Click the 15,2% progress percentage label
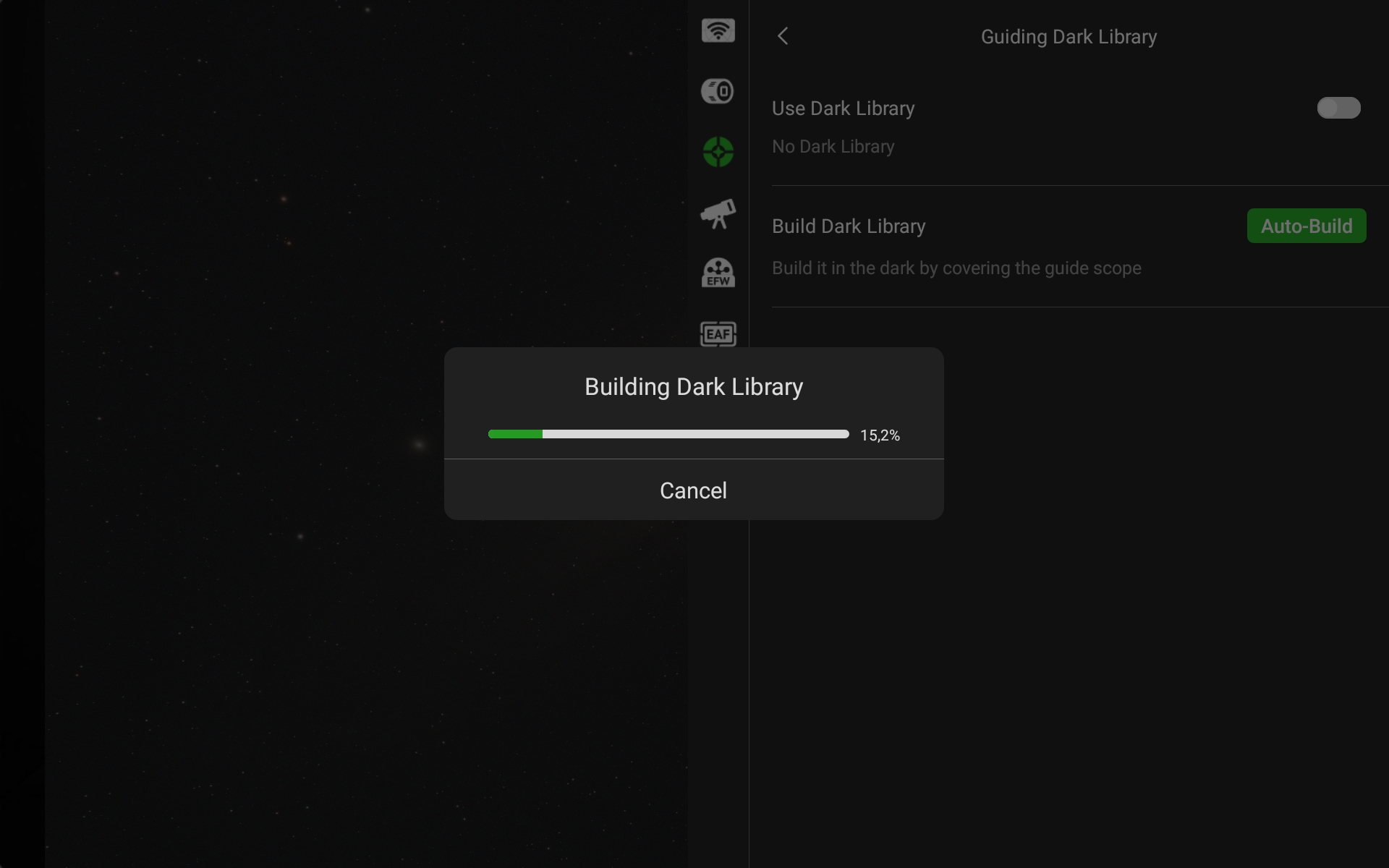Viewport: 1389px width, 868px height. pos(880,435)
